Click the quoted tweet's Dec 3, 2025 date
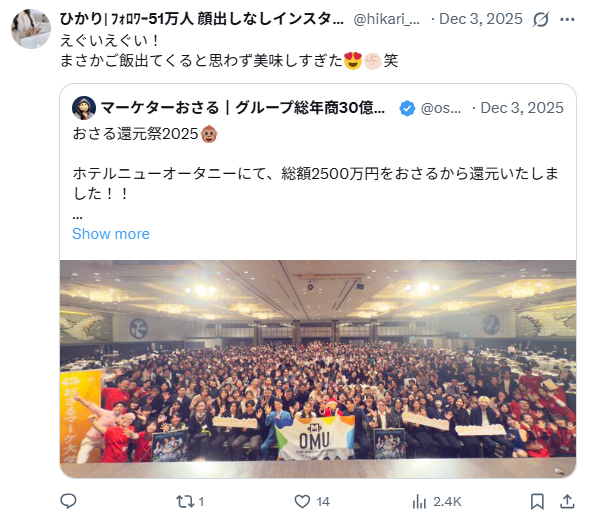This screenshot has height=517, width=590. pyautogui.click(x=522, y=108)
